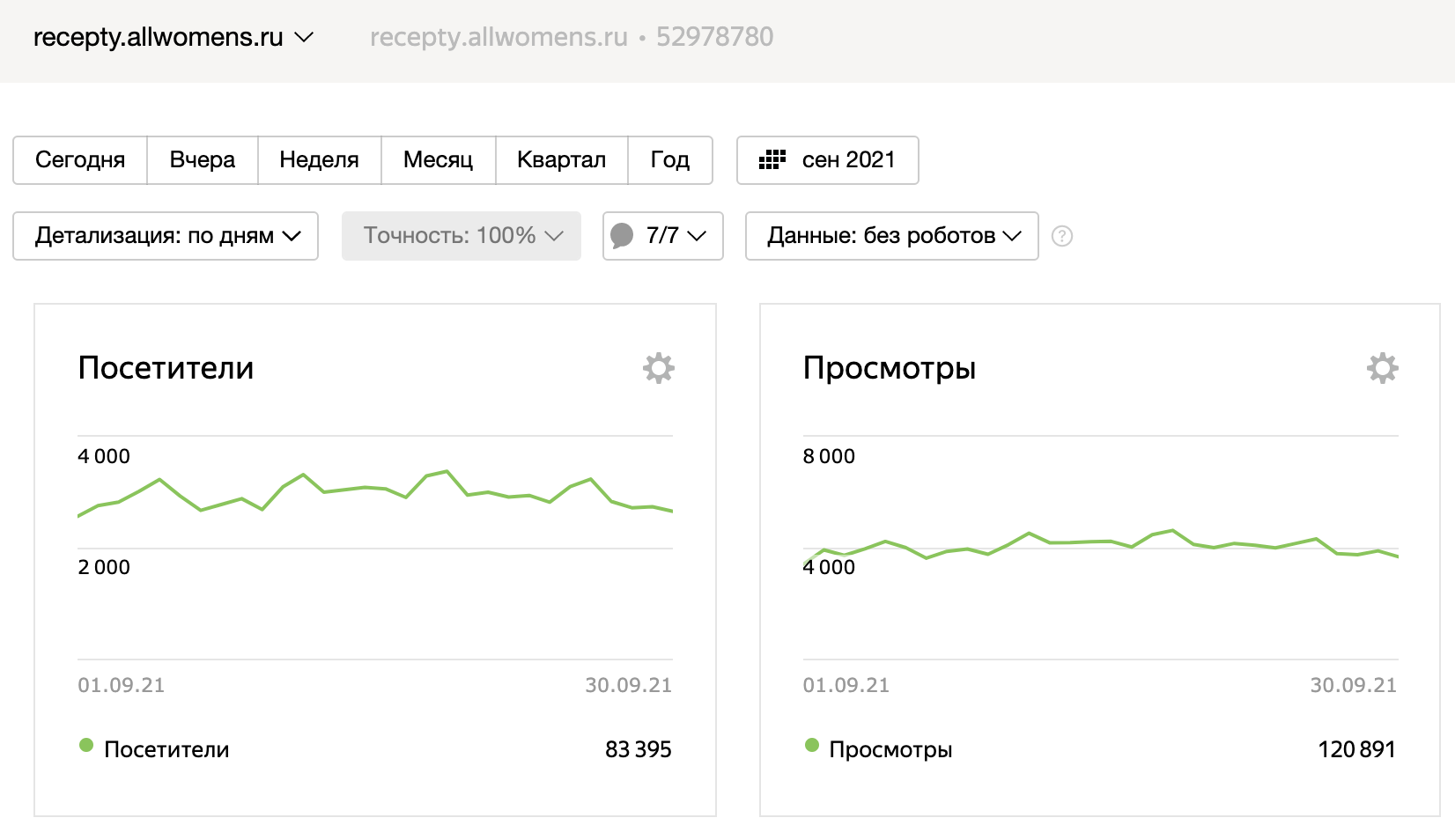Click the Просмотры widget title
1455x840 pixels.
click(890, 368)
